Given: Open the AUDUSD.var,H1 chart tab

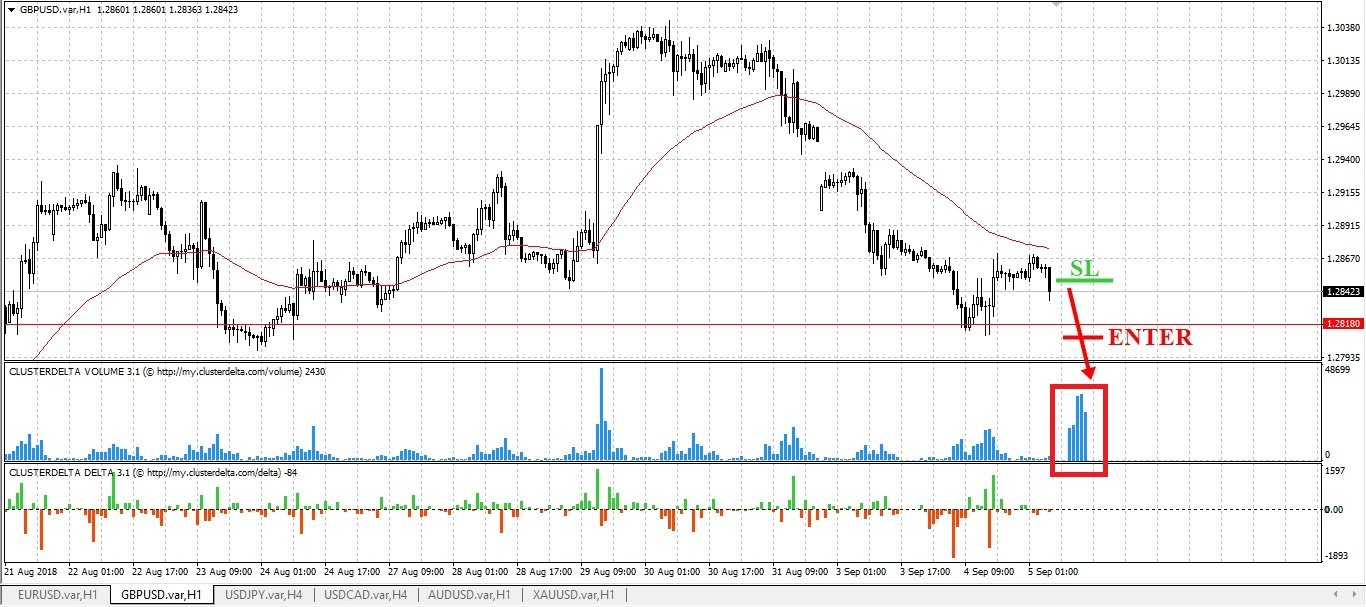Looking at the screenshot, I should coord(469,595).
